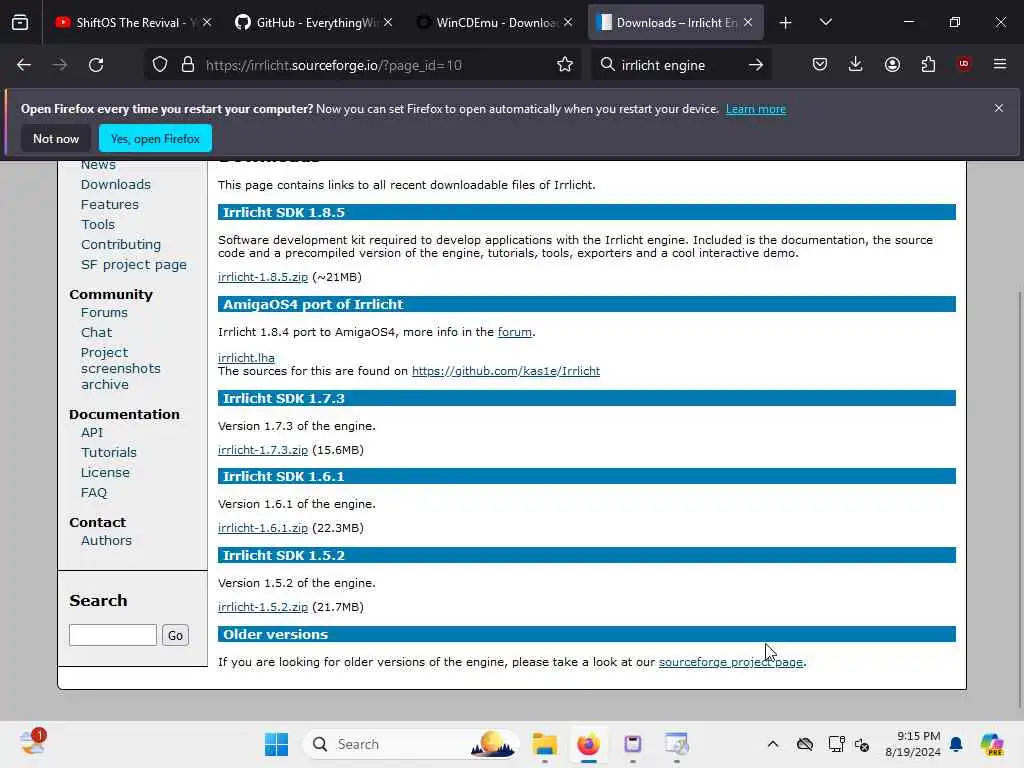Image resolution: width=1024 pixels, height=768 pixels.
Task: Open Downloads in the sidebar
Action: pyautogui.click(x=116, y=185)
